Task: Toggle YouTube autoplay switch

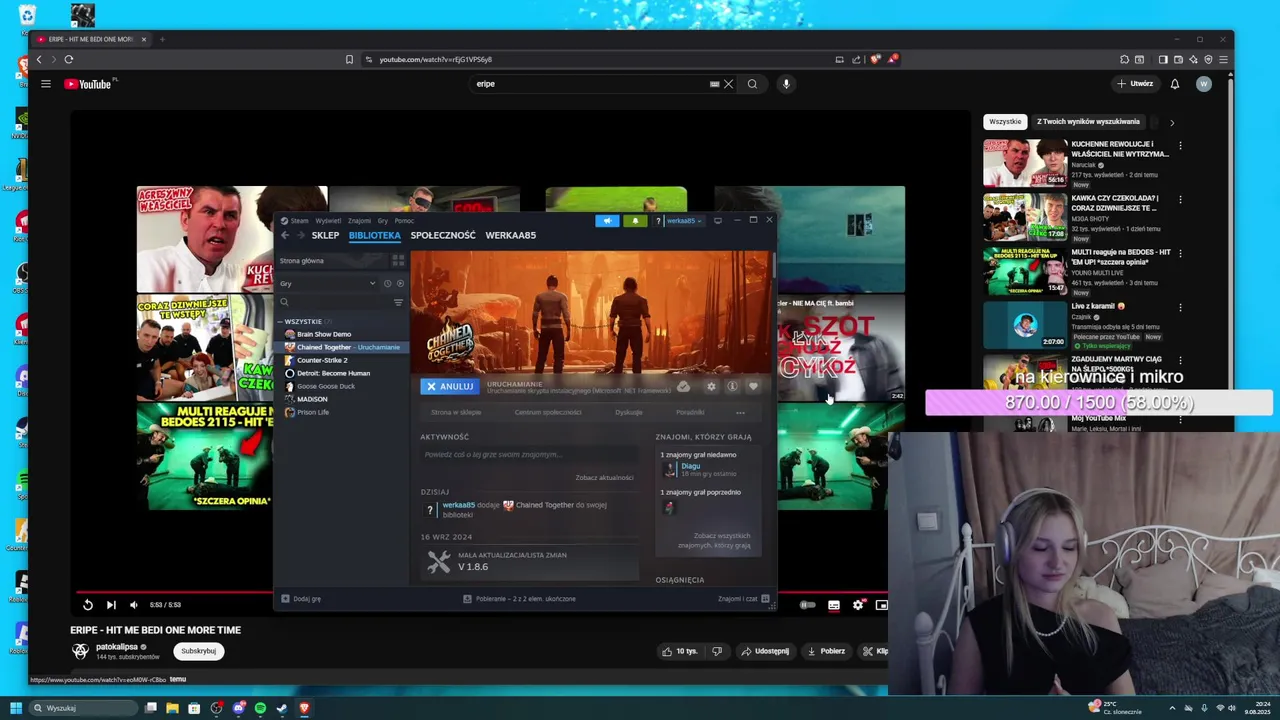Action: pos(808,605)
